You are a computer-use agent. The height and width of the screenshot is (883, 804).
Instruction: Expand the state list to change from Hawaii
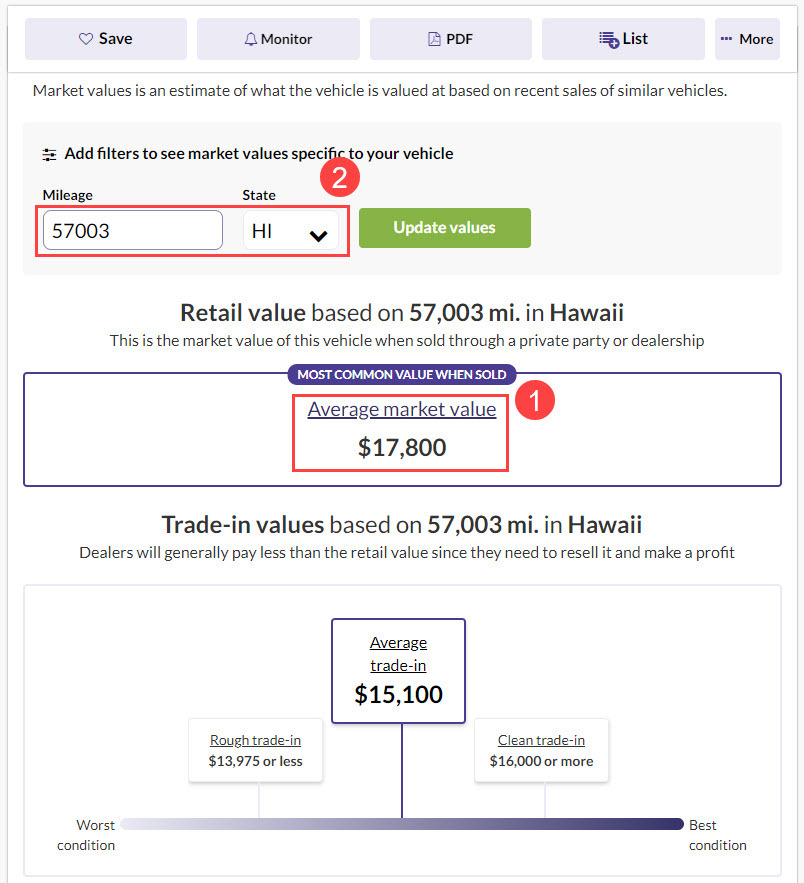click(290, 229)
